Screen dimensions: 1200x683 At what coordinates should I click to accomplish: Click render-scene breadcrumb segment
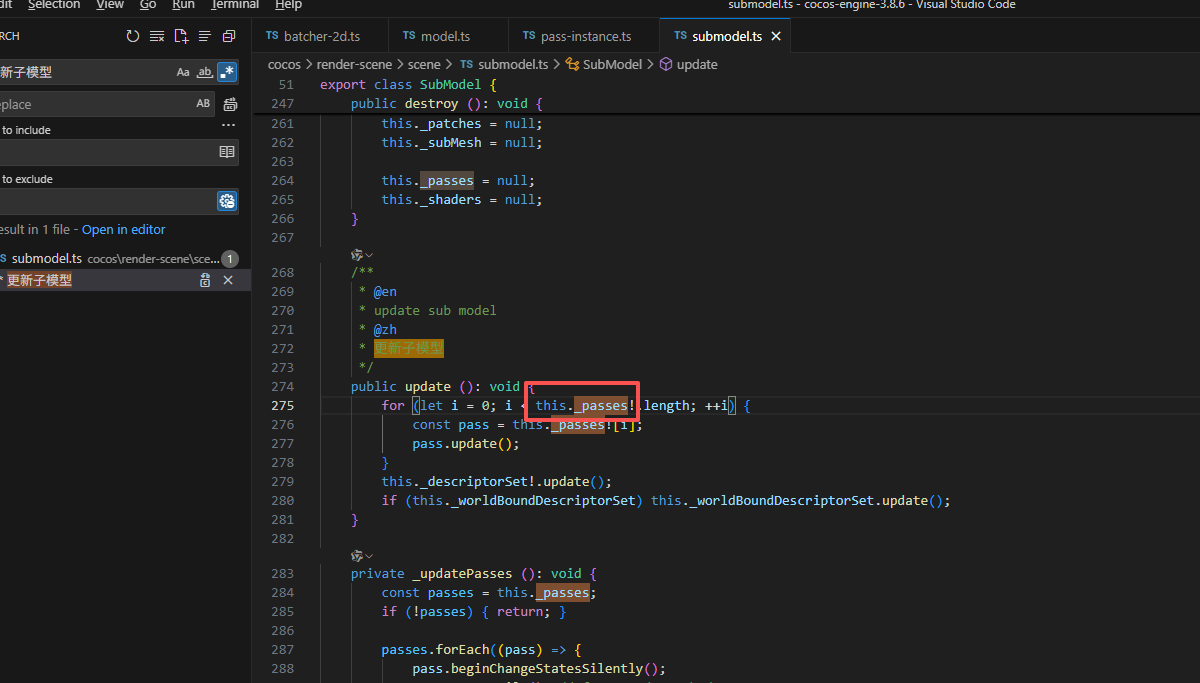point(355,64)
